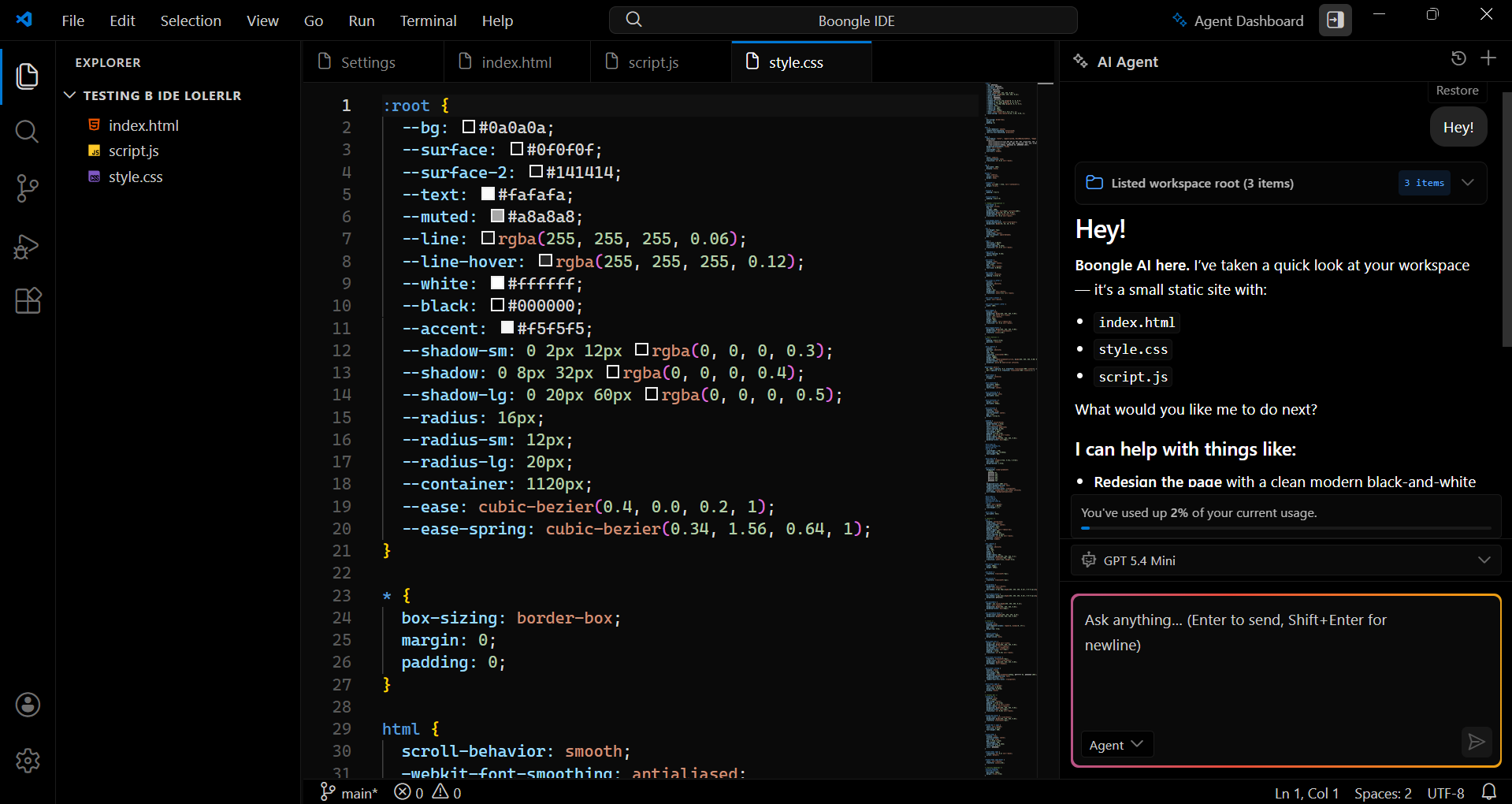1512x804 pixels.
Task: Open the View menu
Action: [262, 20]
